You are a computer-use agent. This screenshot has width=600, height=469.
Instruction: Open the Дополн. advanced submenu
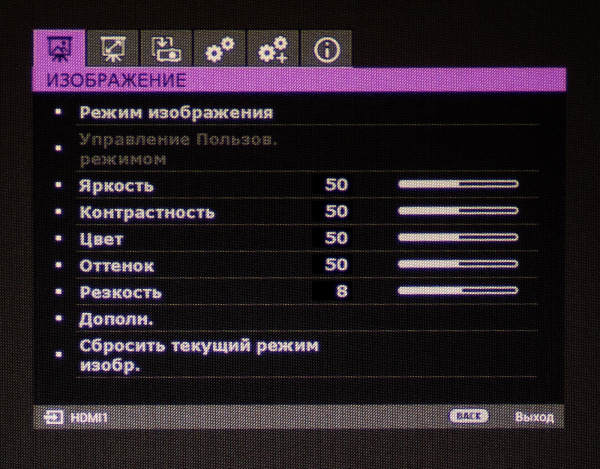(x=116, y=320)
